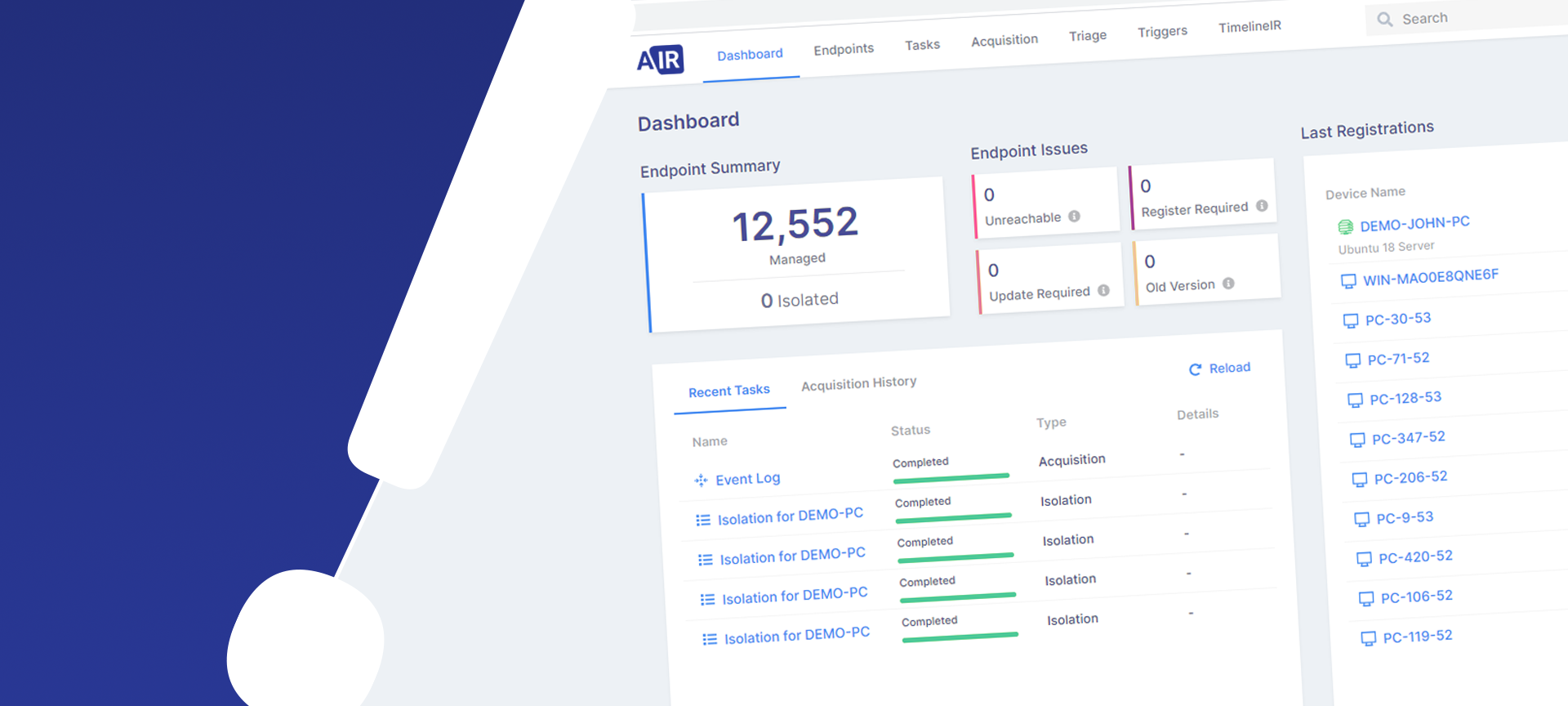Open the PC-9-53 device link
Image resolution: width=1568 pixels, height=706 pixels.
click(1405, 518)
